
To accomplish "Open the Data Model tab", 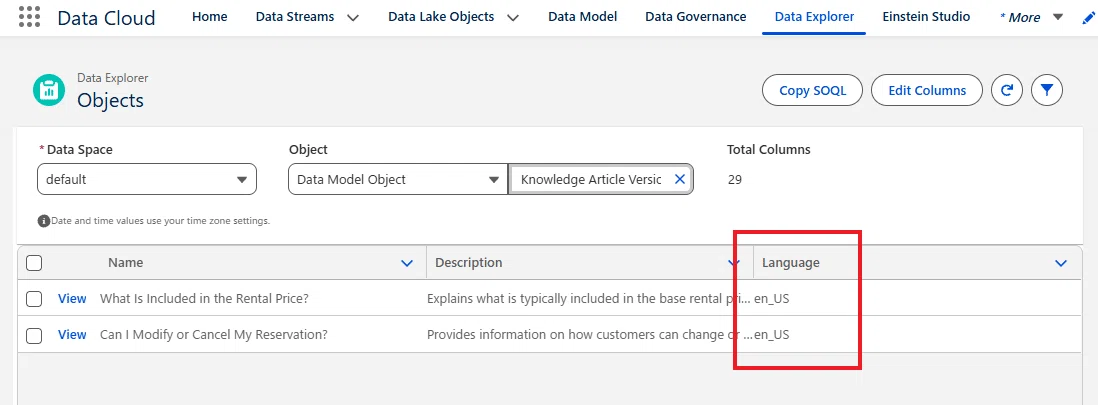I will (x=583, y=17).
